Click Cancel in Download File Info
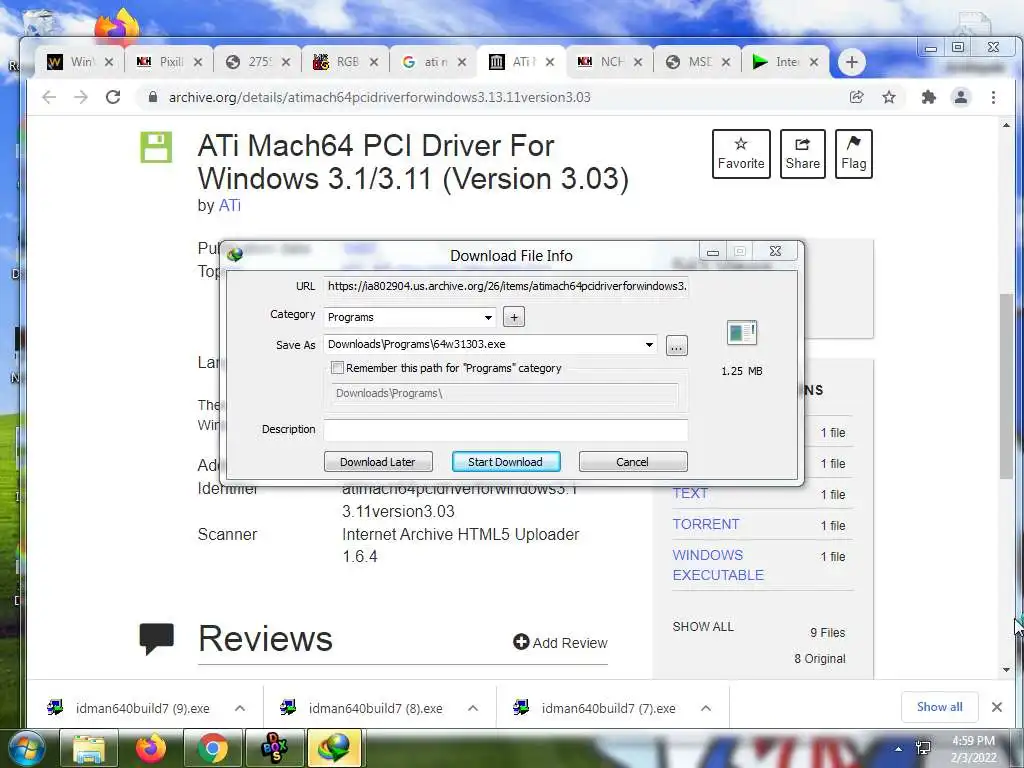This screenshot has width=1024, height=768. tap(633, 462)
